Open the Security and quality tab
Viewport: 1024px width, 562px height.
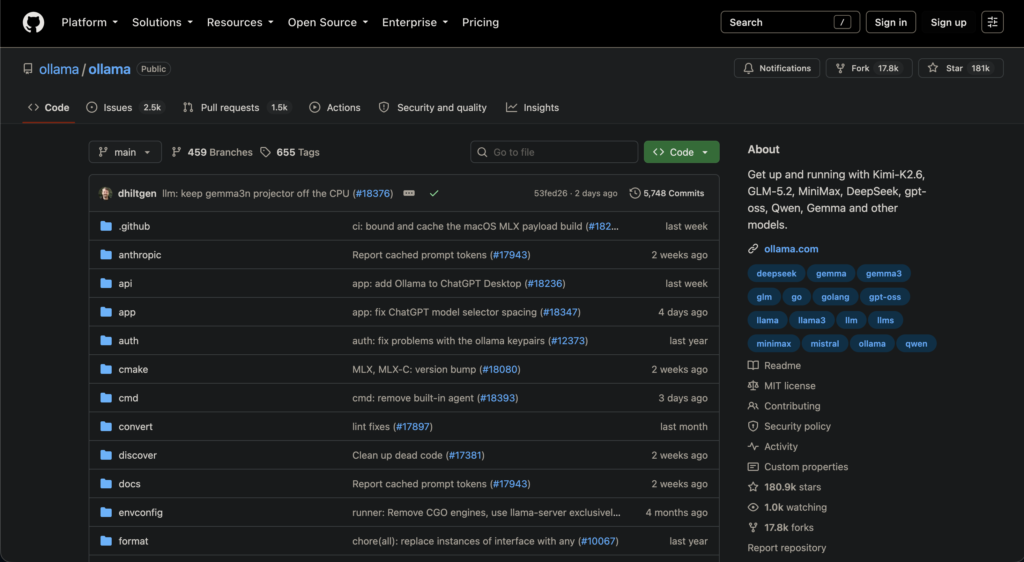click(x=433, y=108)
